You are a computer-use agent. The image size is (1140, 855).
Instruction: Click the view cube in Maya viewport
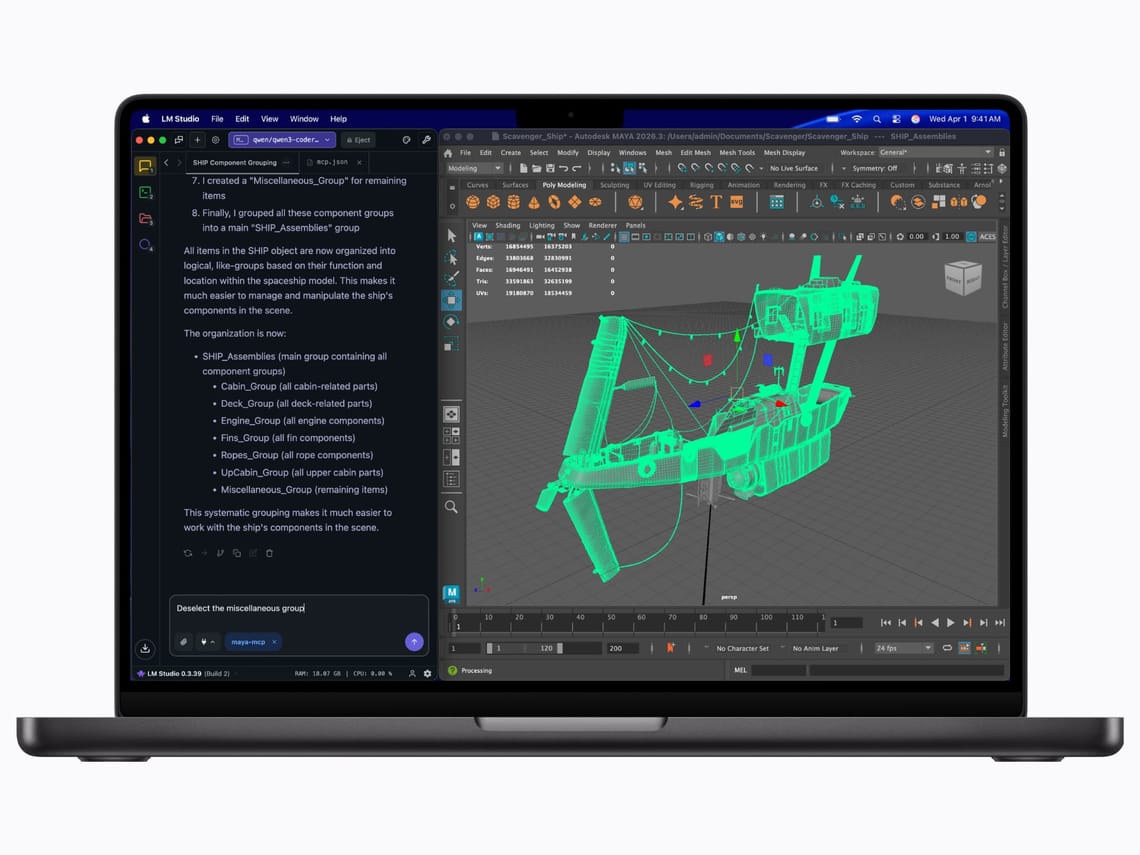(963, 278)
